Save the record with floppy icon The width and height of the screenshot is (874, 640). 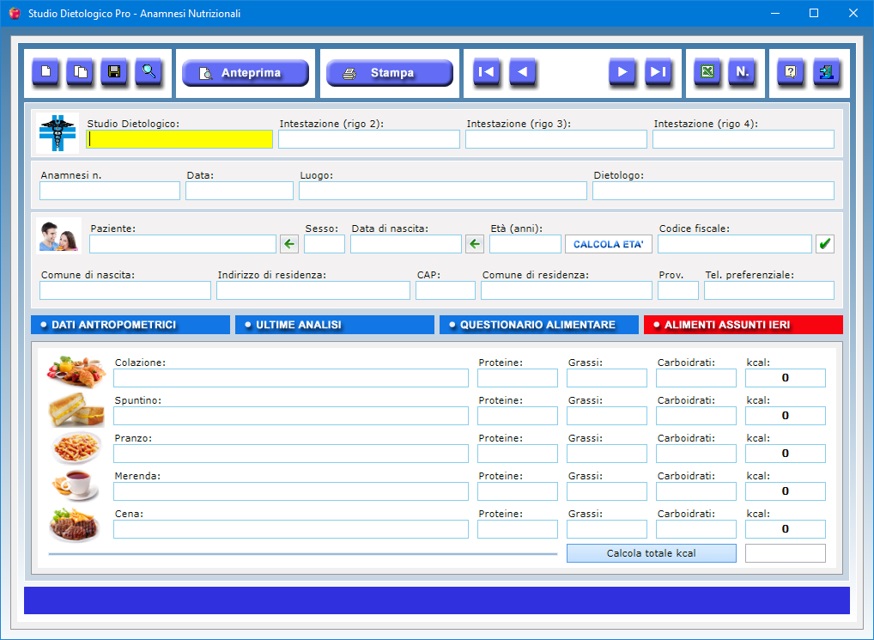click(x=114, y=72)
